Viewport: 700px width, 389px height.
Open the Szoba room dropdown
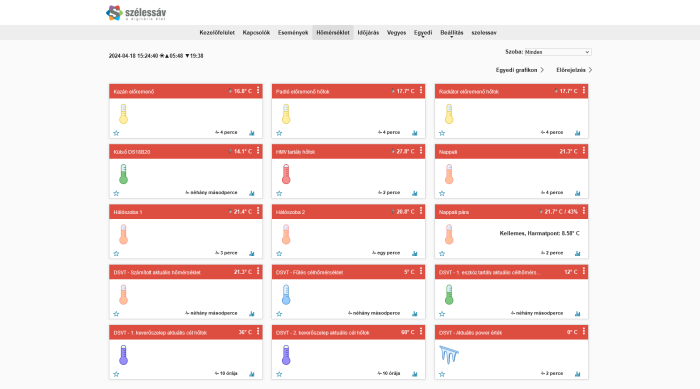[x=558, y=52]
